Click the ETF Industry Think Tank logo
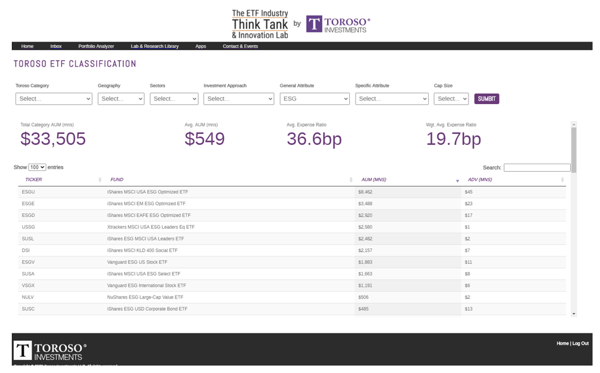The width and height of the screenshot is (600, 373). (x=260, y=24)
